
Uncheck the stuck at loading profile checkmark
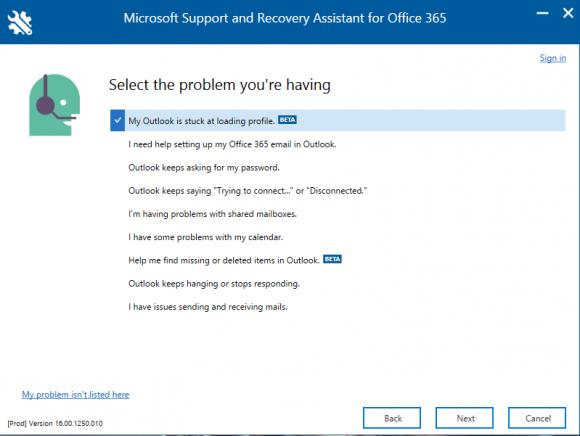tap(118, 120)
